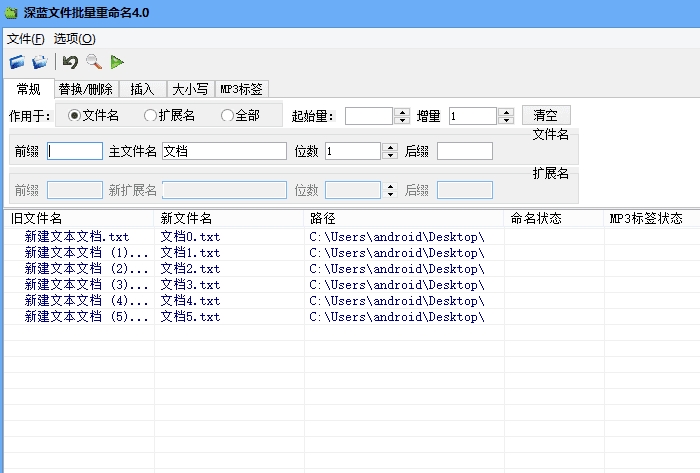Increase the 增量 value with up arrow
Image resolution: width=700 pixels, height=473 pixels.
tap(507, 112)
